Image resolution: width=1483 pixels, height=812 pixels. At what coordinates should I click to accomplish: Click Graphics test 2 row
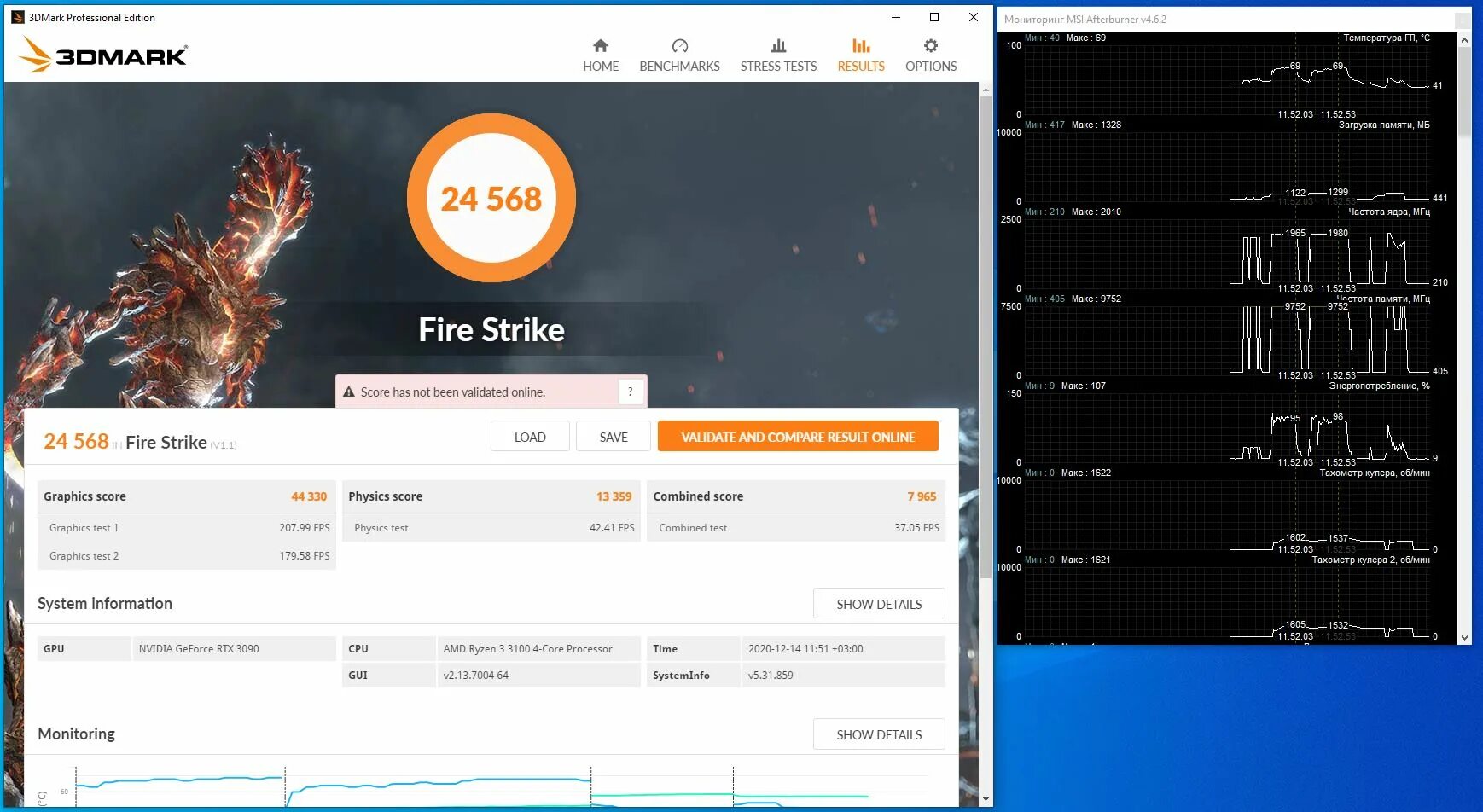tap(187, 556)
